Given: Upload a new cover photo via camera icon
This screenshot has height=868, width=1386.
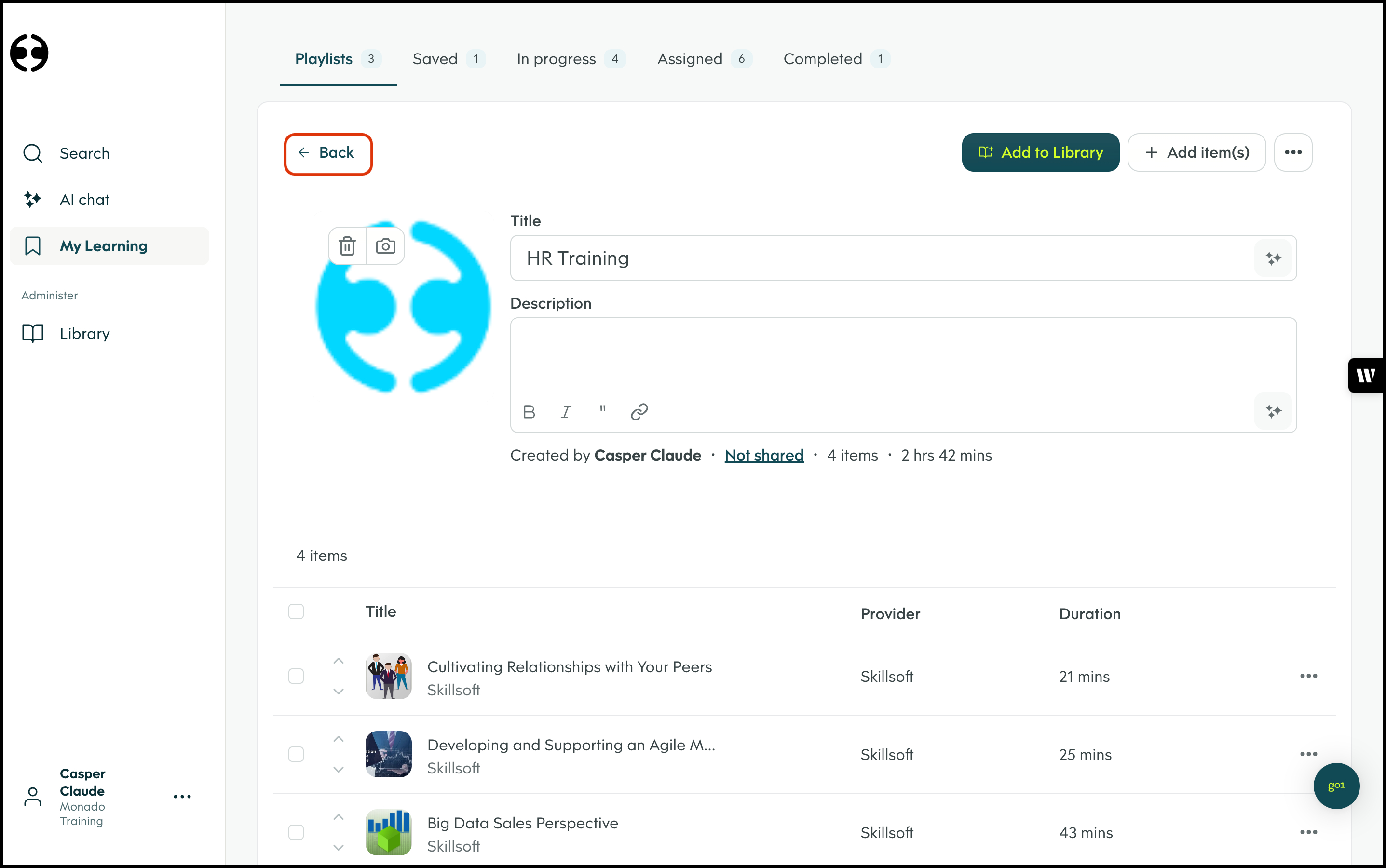Looking at the screenshot, I should coord(386,246).
